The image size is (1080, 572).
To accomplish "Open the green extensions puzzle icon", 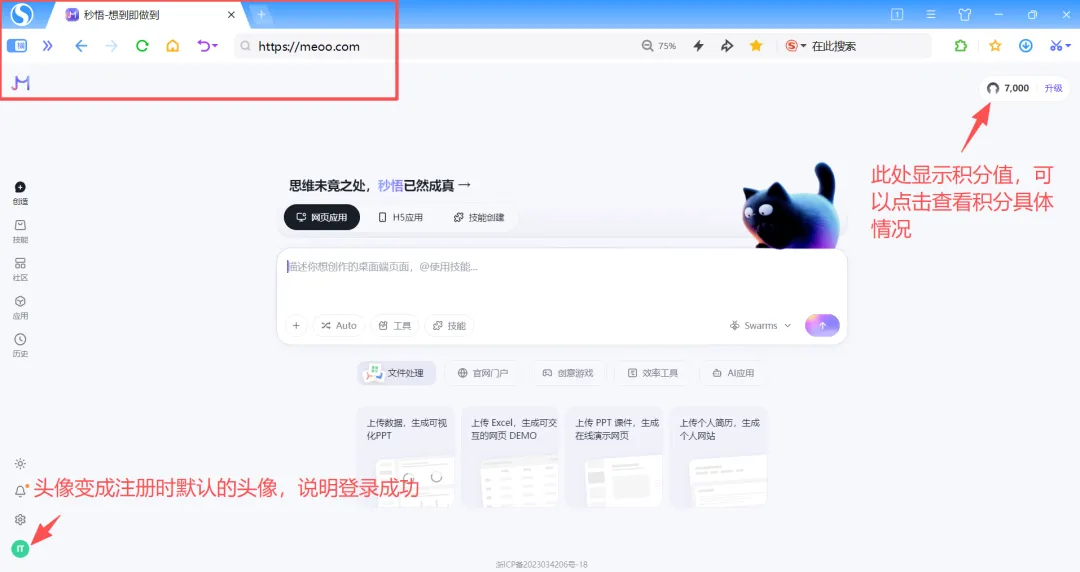I will [961, 46].
